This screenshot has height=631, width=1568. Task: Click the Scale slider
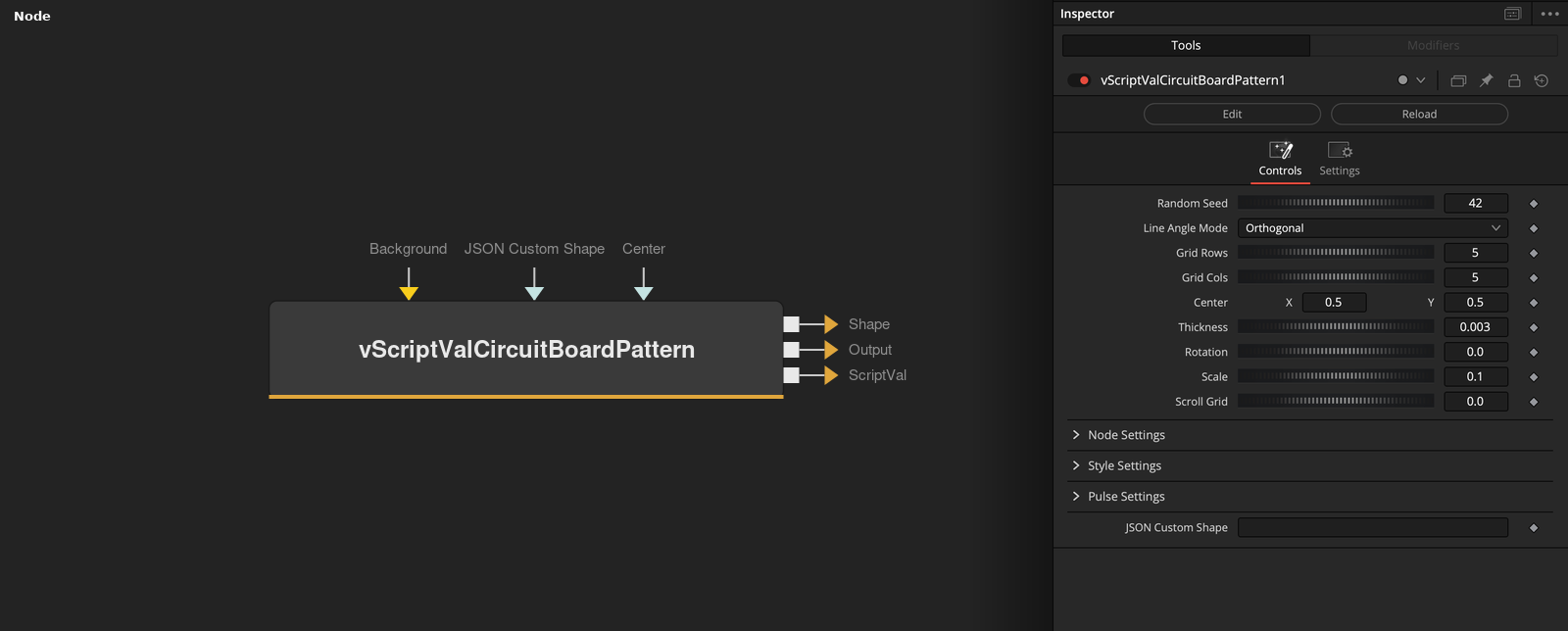[x=1336, y=376]
